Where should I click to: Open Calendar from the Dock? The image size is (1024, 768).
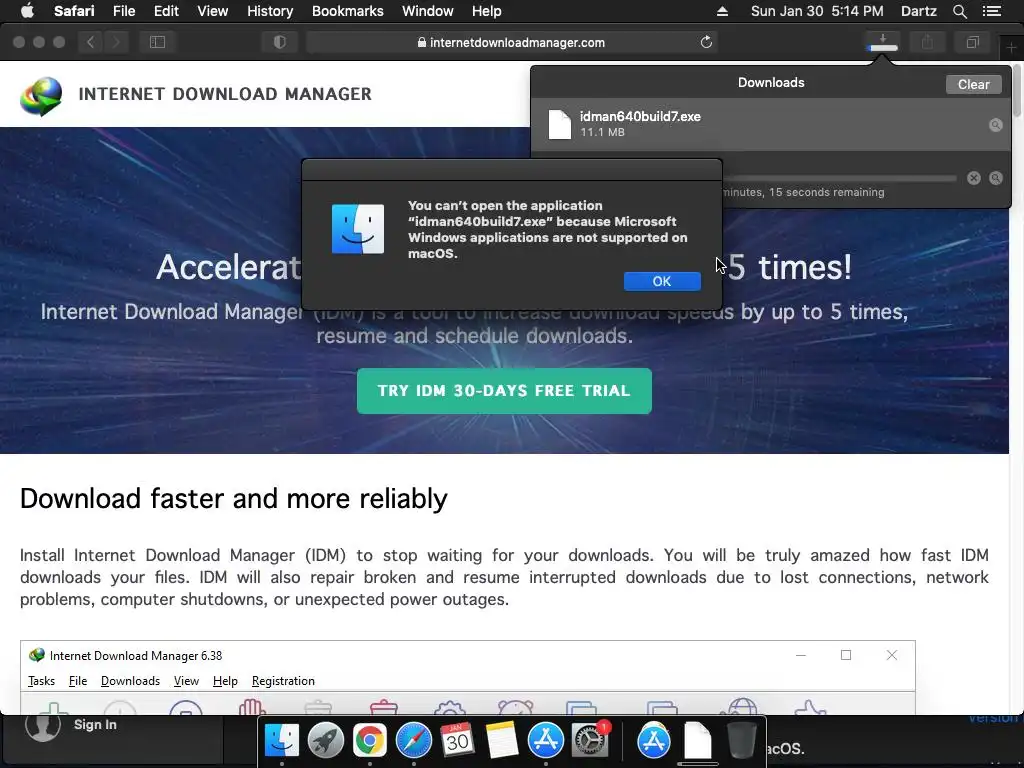pos(457,741)
